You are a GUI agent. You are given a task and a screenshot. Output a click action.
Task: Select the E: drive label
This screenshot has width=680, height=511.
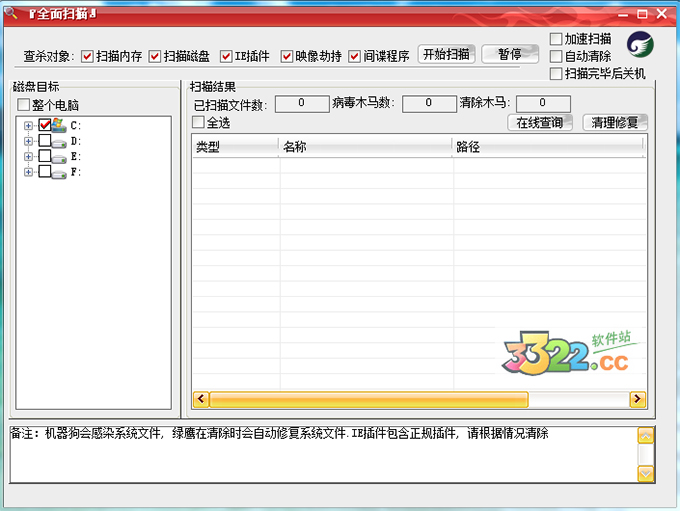pos(75,157)
